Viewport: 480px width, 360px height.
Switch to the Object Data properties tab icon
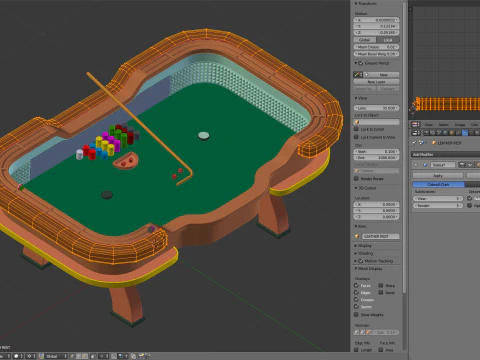[471, 133]
